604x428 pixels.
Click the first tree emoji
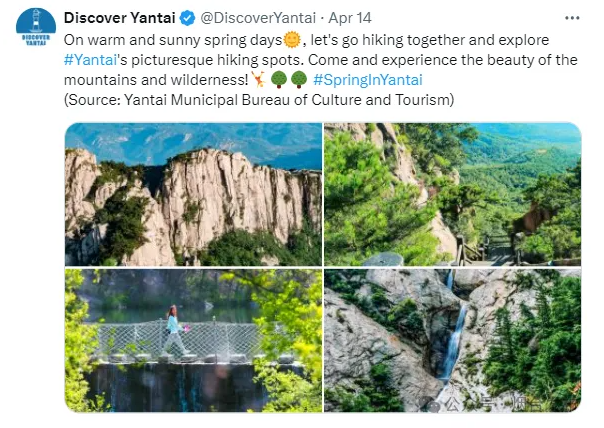coord(280,80)
